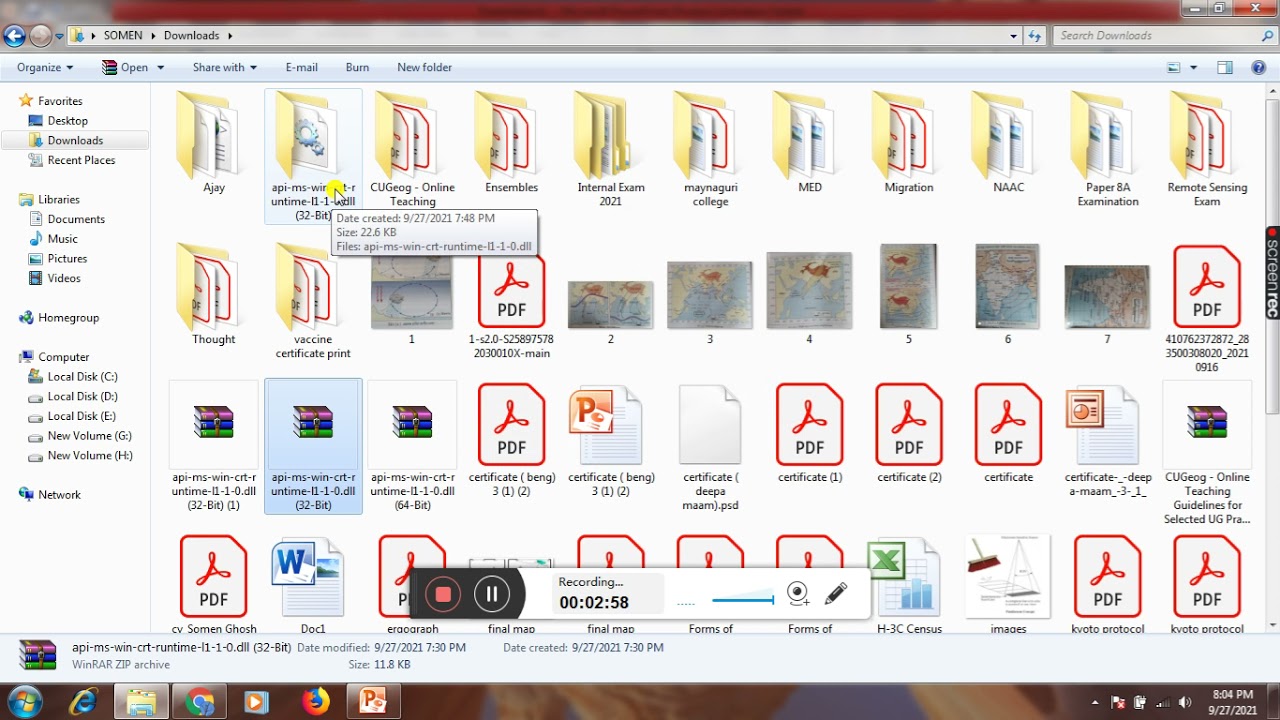Select the certificate-_-deepa-maam PowerPoint file

tap(1107, 439)
